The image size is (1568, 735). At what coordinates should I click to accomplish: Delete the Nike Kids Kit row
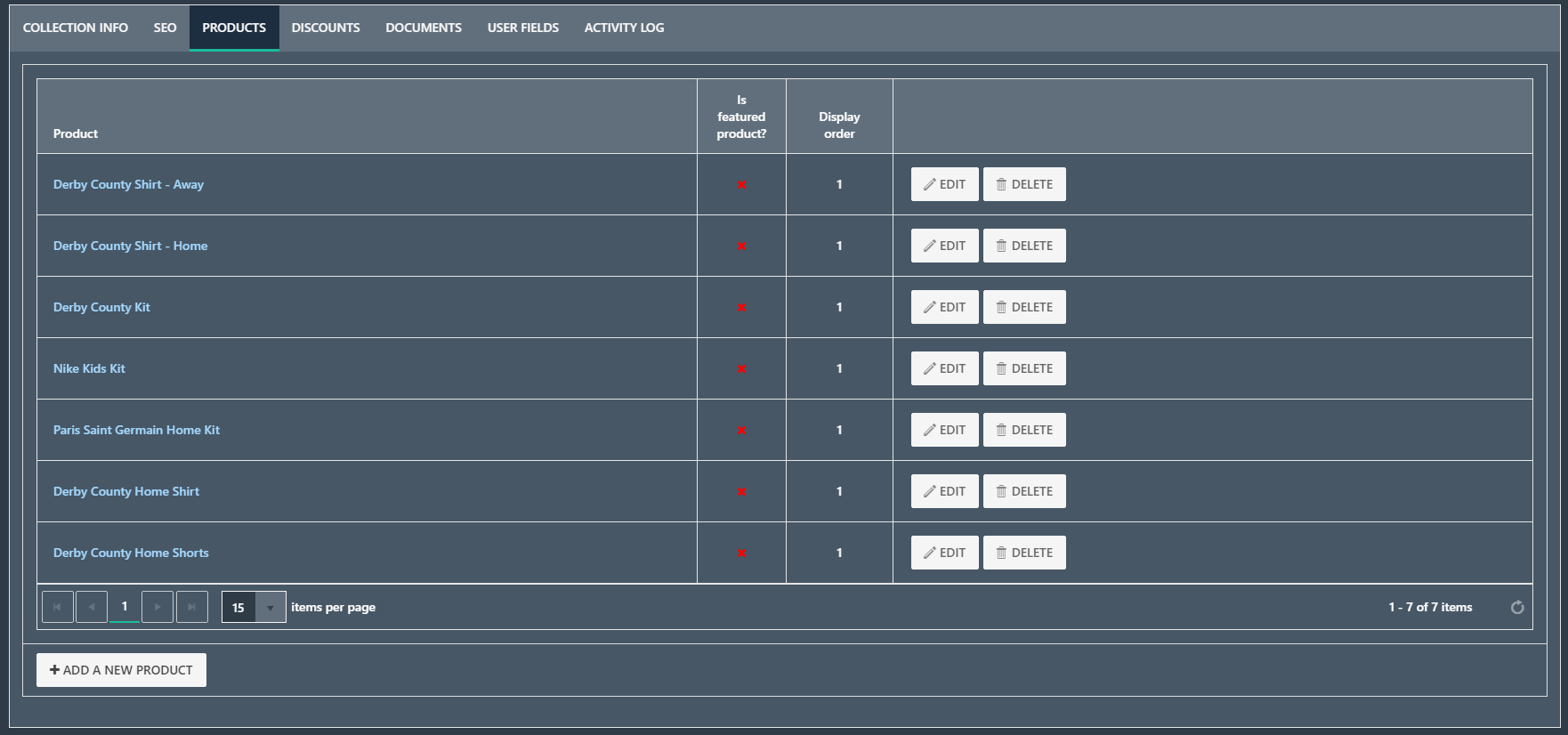[1024, 368]
